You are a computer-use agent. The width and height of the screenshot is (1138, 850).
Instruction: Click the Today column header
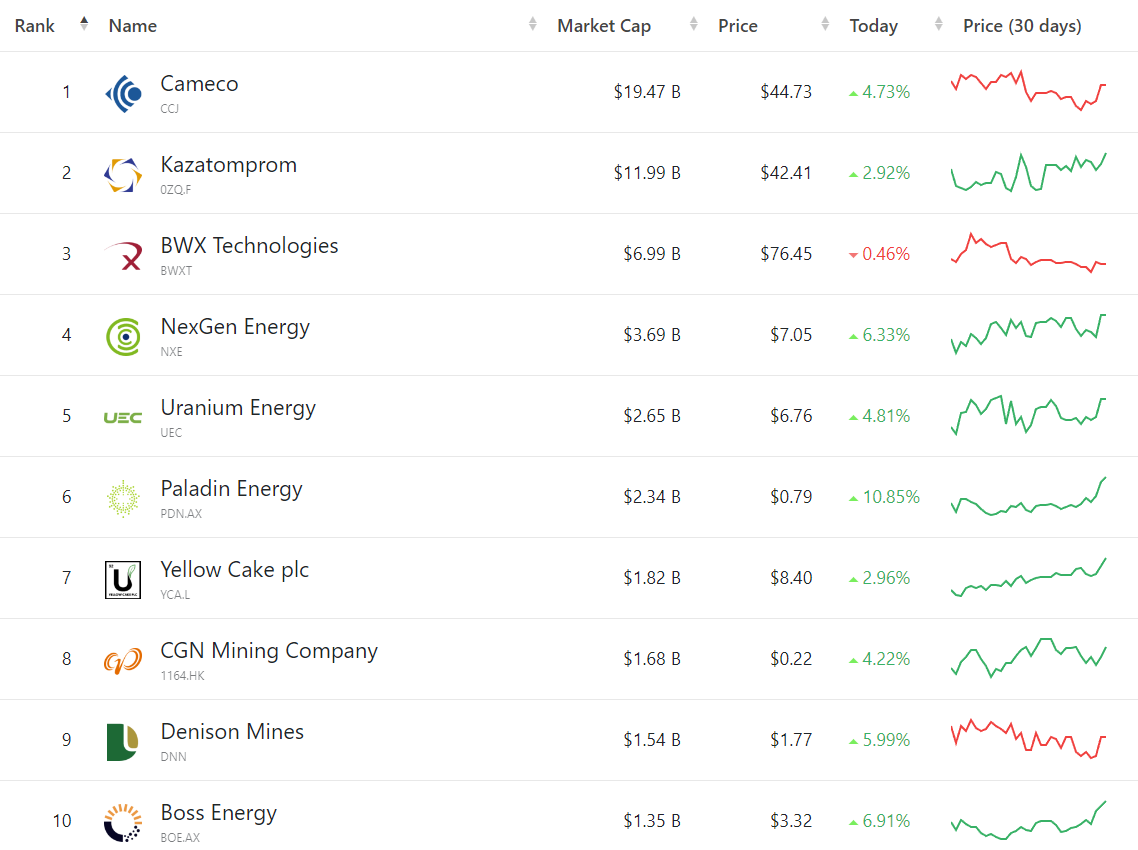(x=873, y=26)
